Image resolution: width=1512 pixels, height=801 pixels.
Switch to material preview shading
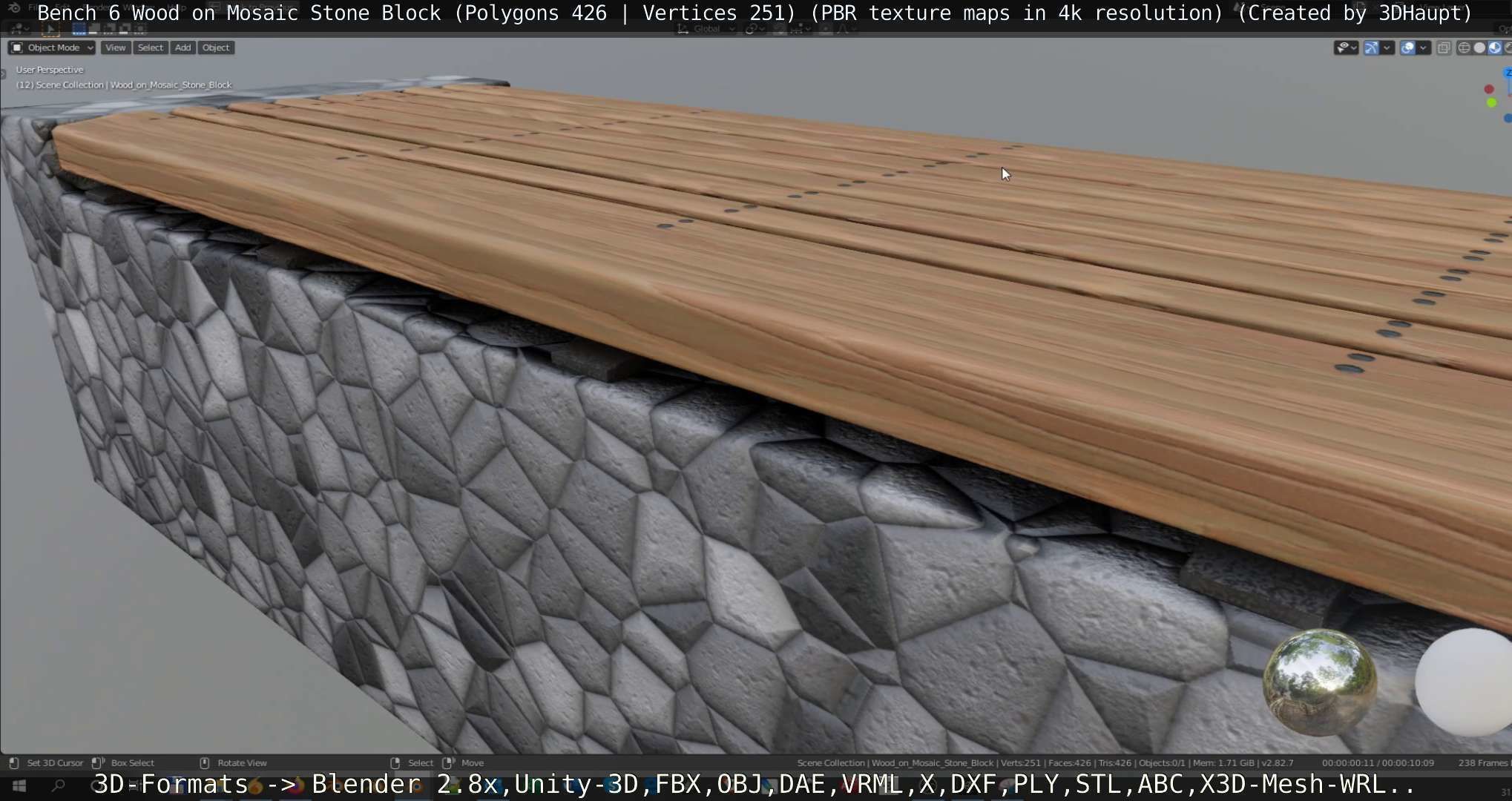pyautogui.click(x=1495, y=48)
